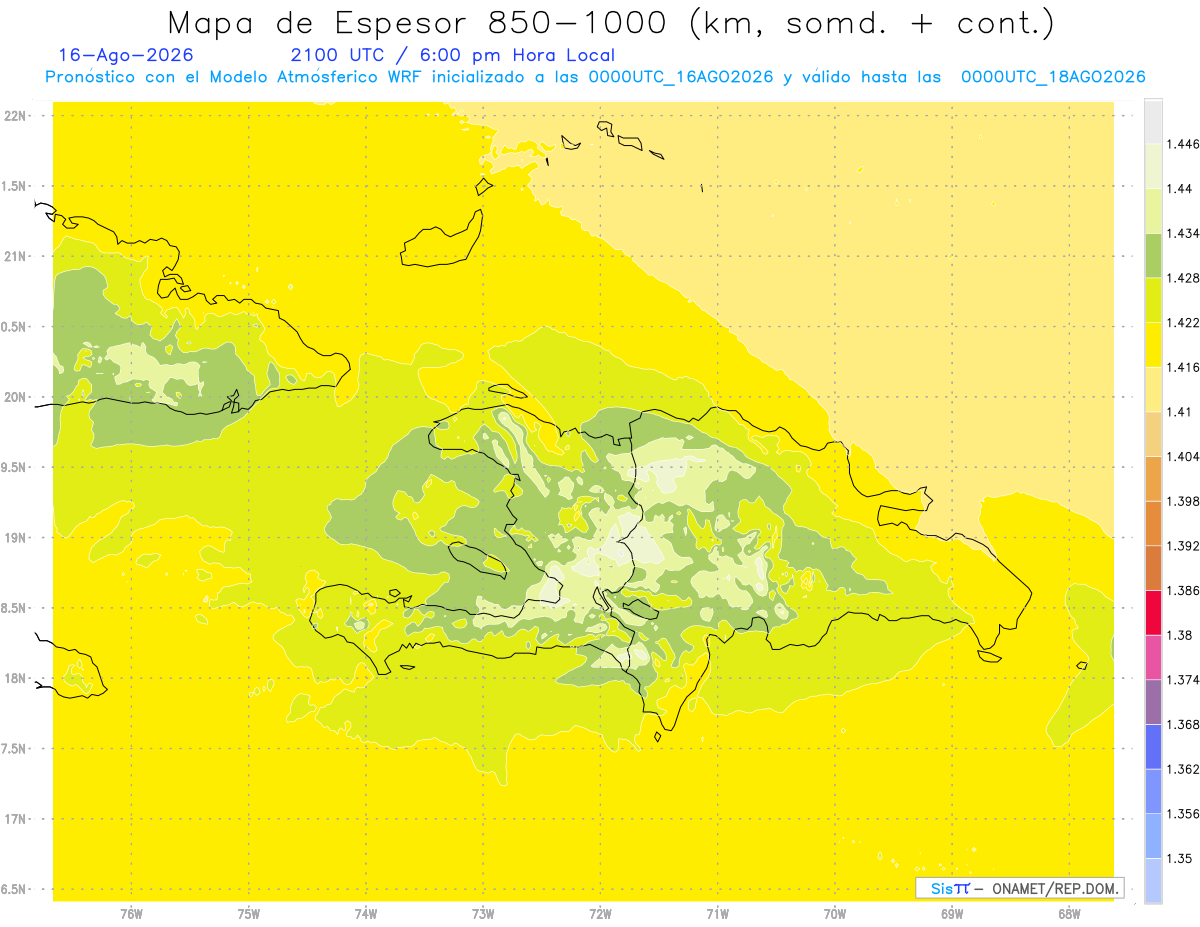Click the '1.398' colorbar value

tap(1183, 501)
